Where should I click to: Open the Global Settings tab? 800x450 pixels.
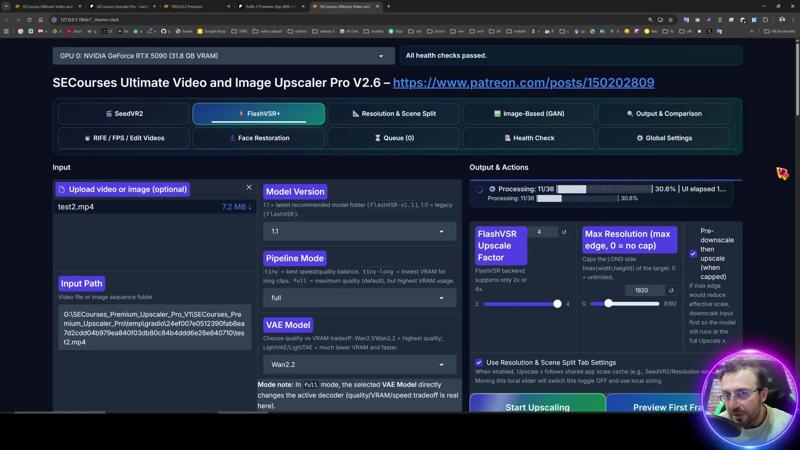(x=664, y=138)
